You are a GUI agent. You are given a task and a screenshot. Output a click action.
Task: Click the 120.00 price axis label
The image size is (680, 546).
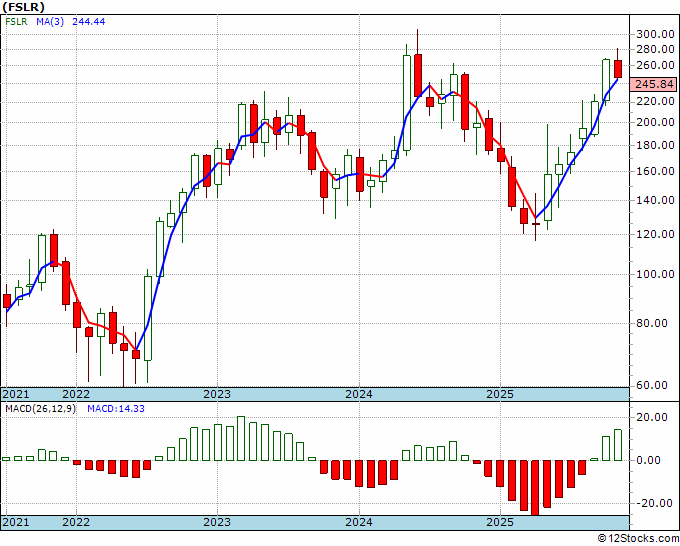click(655, 235)
